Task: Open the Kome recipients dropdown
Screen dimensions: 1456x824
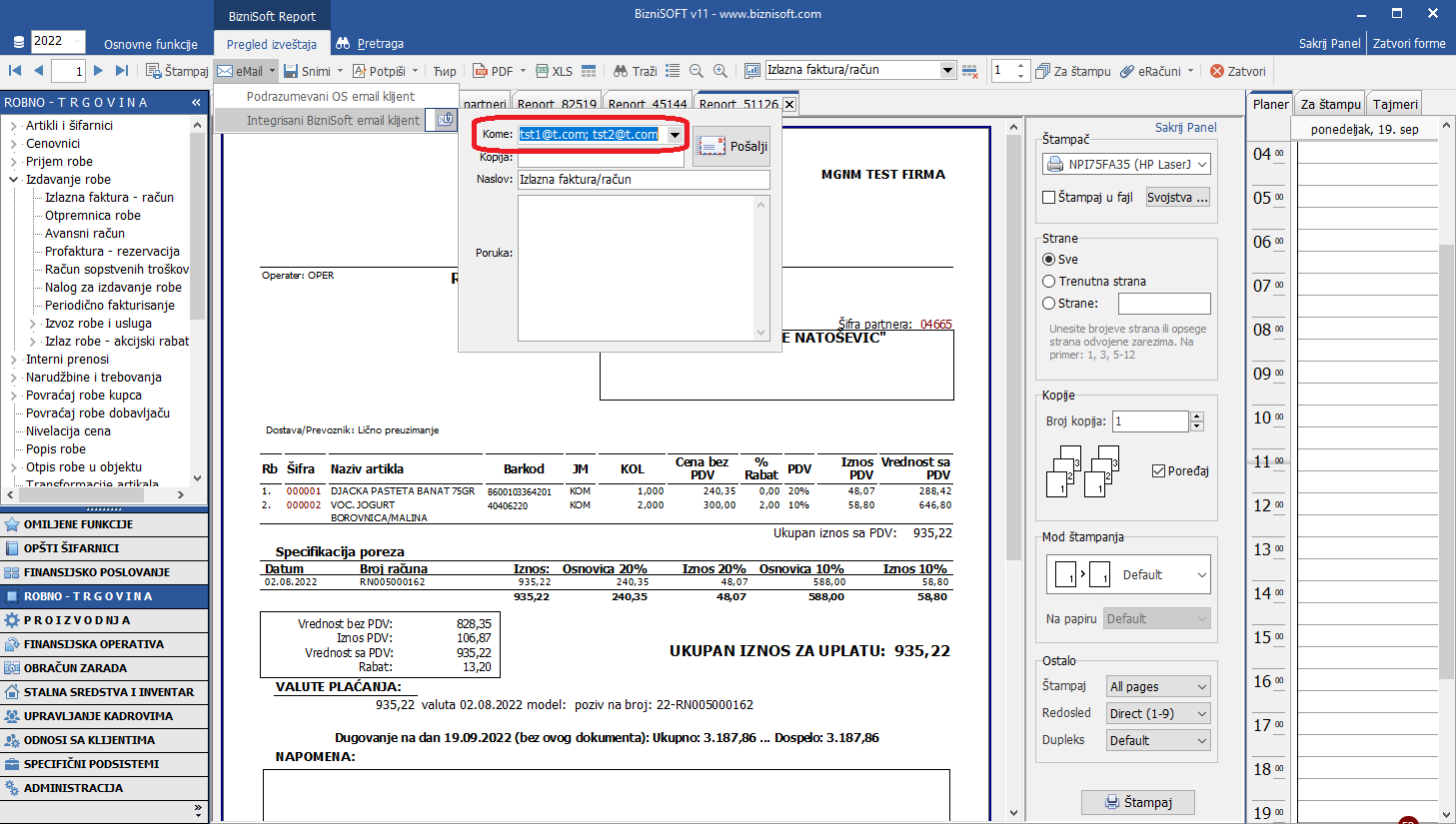Action: 675,135
